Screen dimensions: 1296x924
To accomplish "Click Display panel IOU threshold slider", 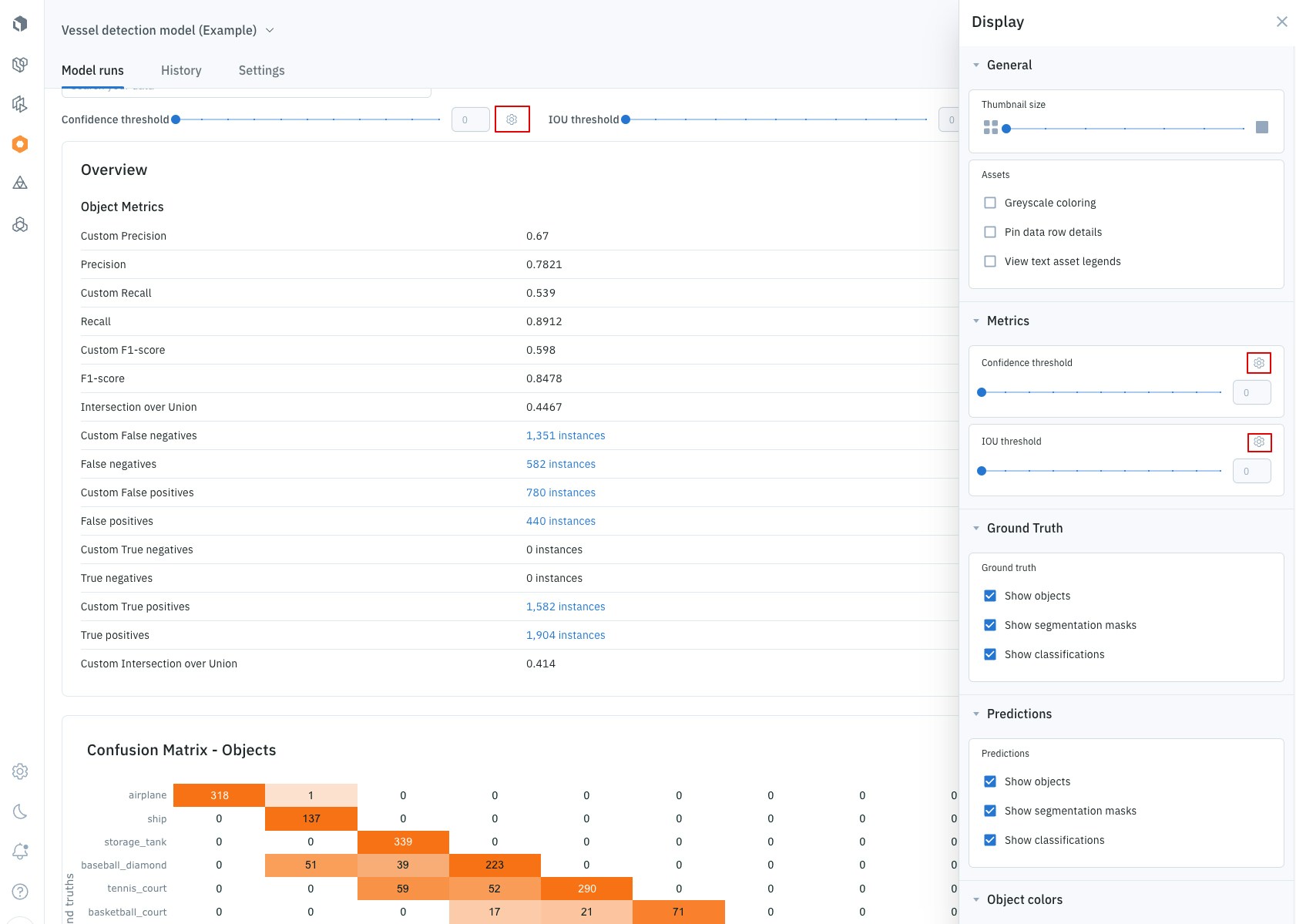I will (982, 471).
